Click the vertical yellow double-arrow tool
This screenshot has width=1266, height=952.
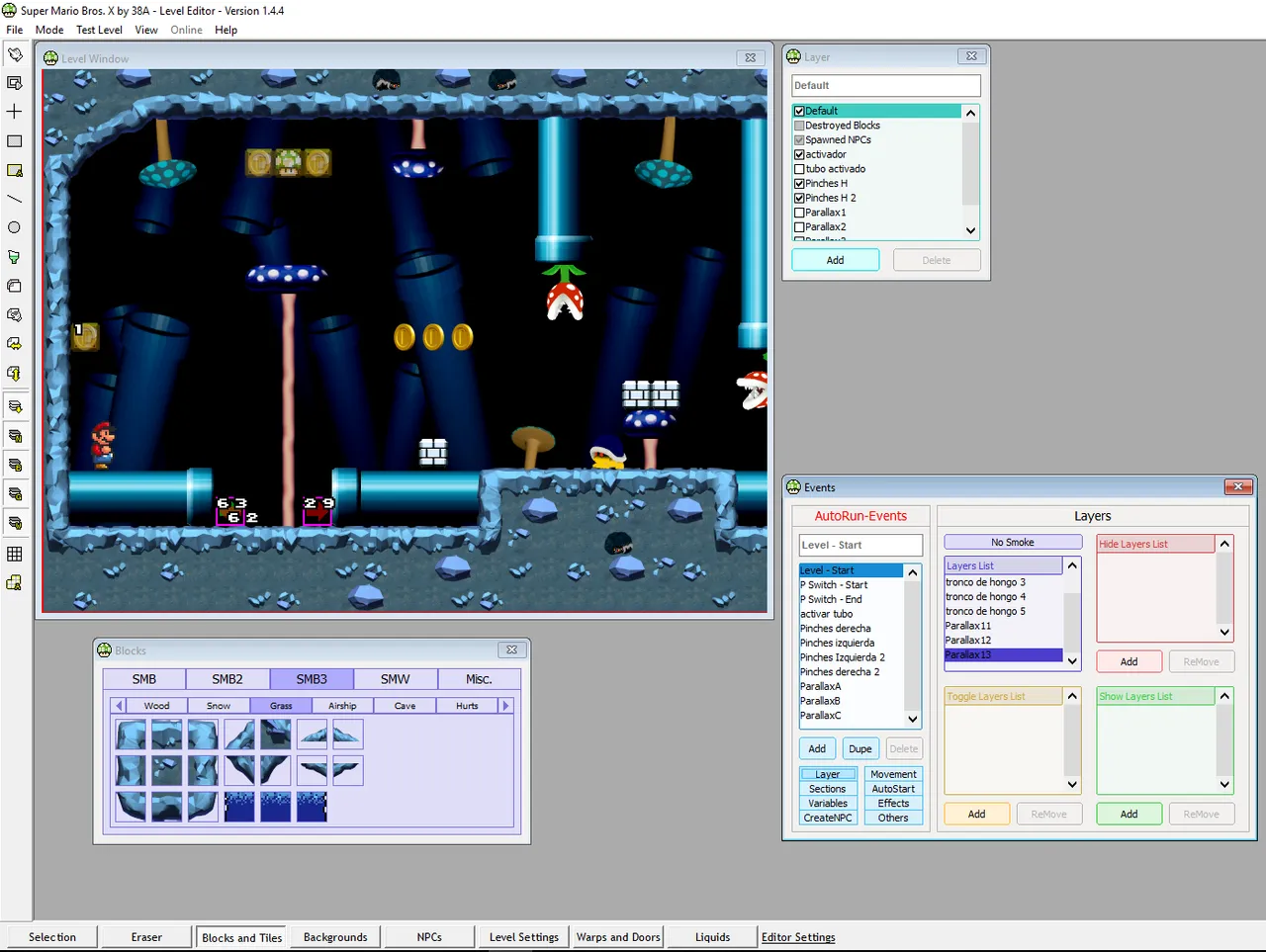point(15,373)
